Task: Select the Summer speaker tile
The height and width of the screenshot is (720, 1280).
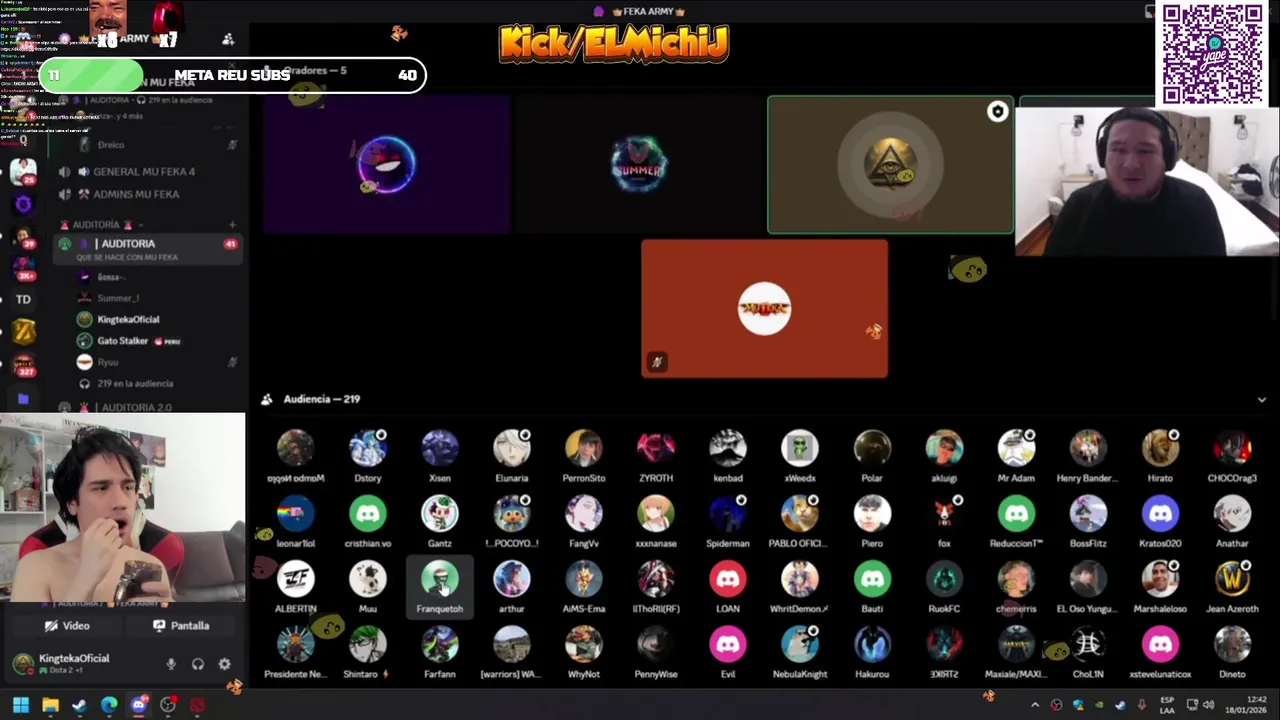Action: (638, 165)
